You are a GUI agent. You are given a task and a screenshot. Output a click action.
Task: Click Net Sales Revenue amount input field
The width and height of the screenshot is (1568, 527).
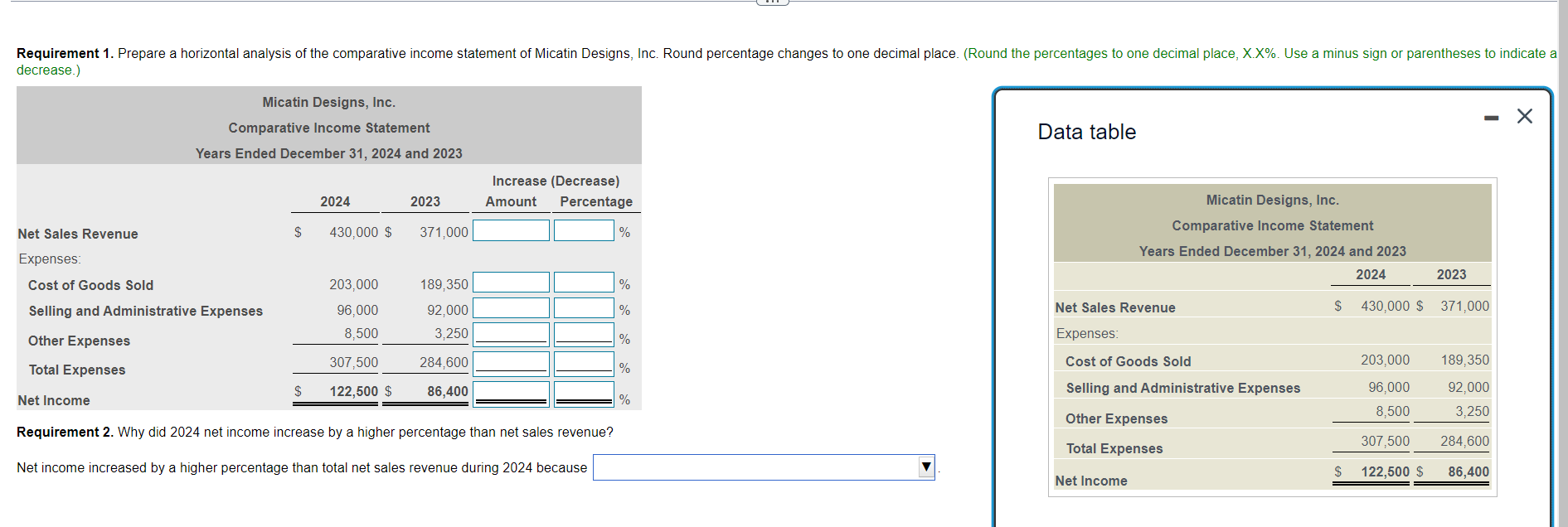coord(511,230)
